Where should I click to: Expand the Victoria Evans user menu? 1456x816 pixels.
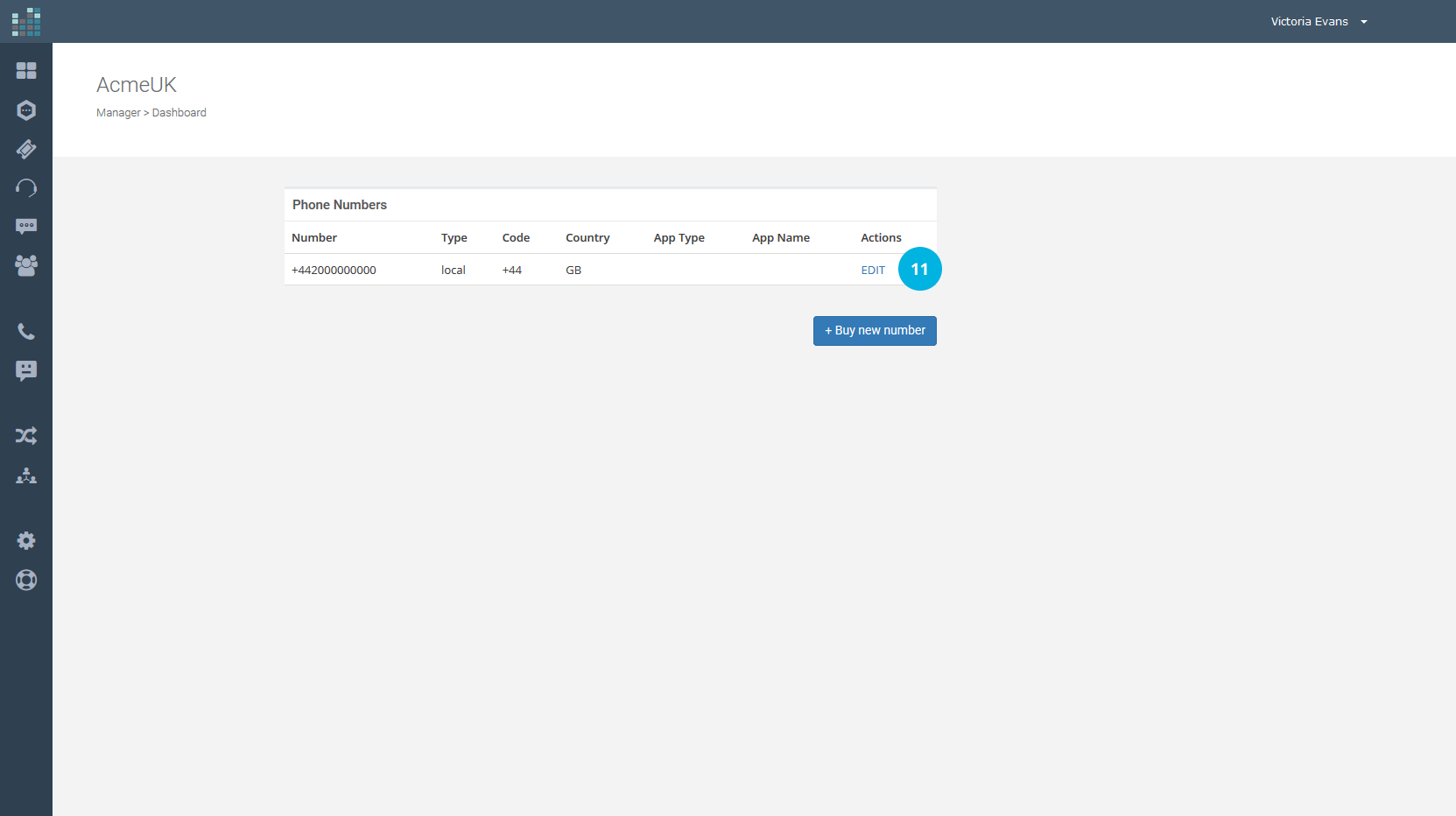tap(1319, 22)
